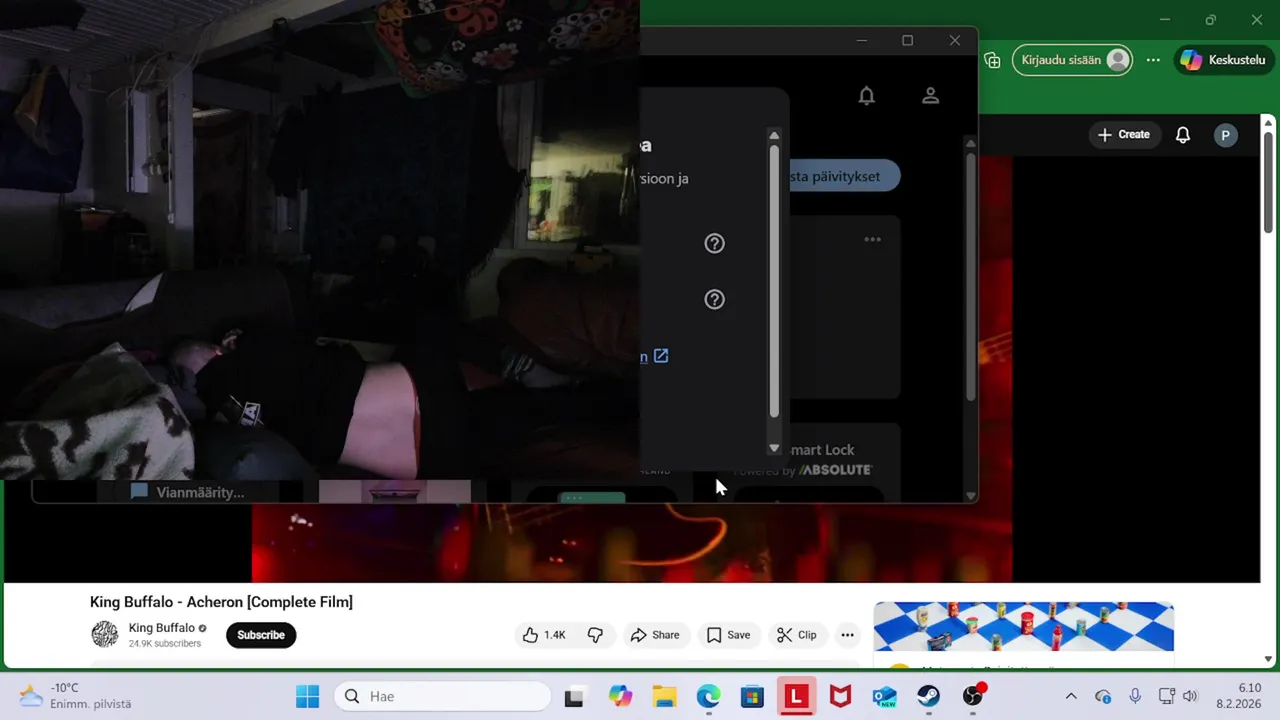1280x720 pixels.
Task: Clip the YouTube video
Action: [x=797, y=635]
